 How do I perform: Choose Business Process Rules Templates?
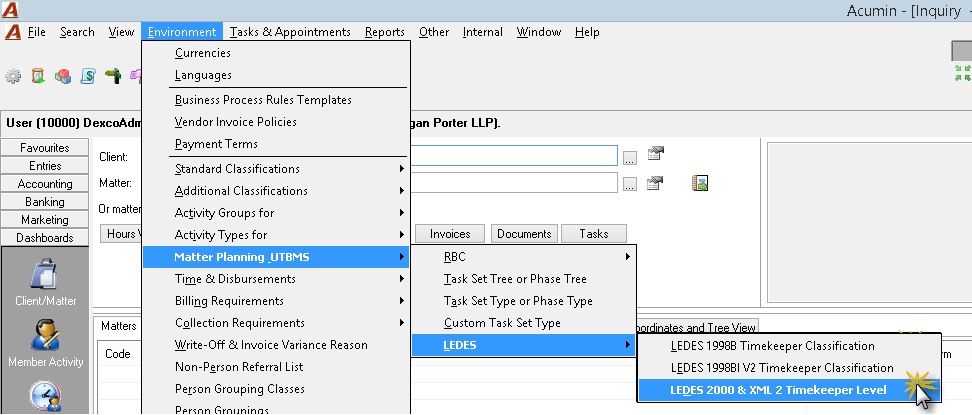pos(275,100)
